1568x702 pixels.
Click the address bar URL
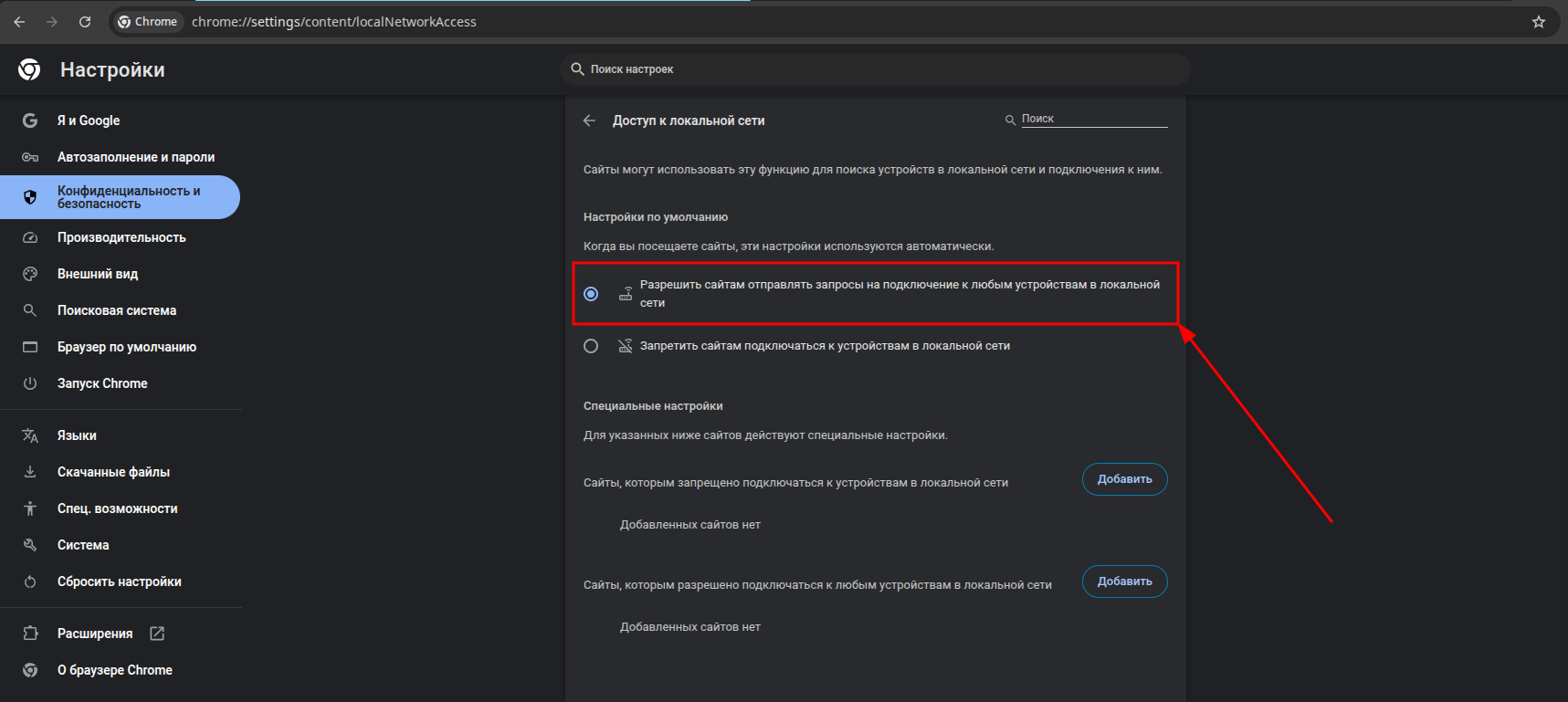tap(334, 22)
